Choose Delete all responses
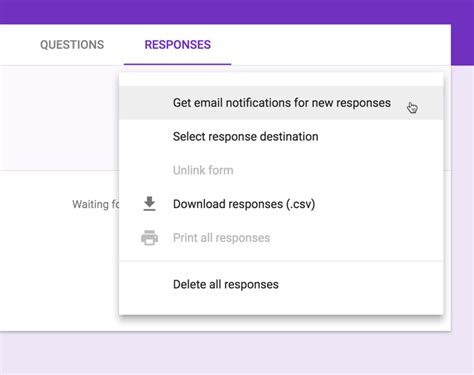The image size is (474, 375). [281, 284]
